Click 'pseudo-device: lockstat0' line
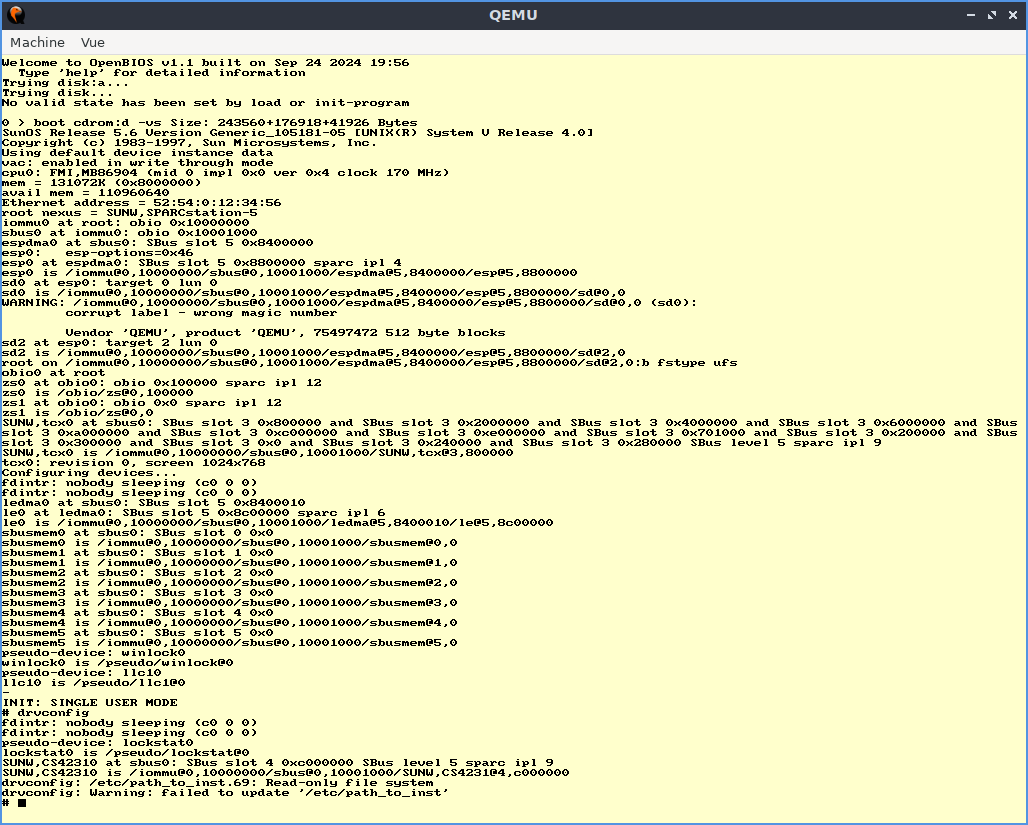Screen dimensions: 1028x825 [98, 743]
